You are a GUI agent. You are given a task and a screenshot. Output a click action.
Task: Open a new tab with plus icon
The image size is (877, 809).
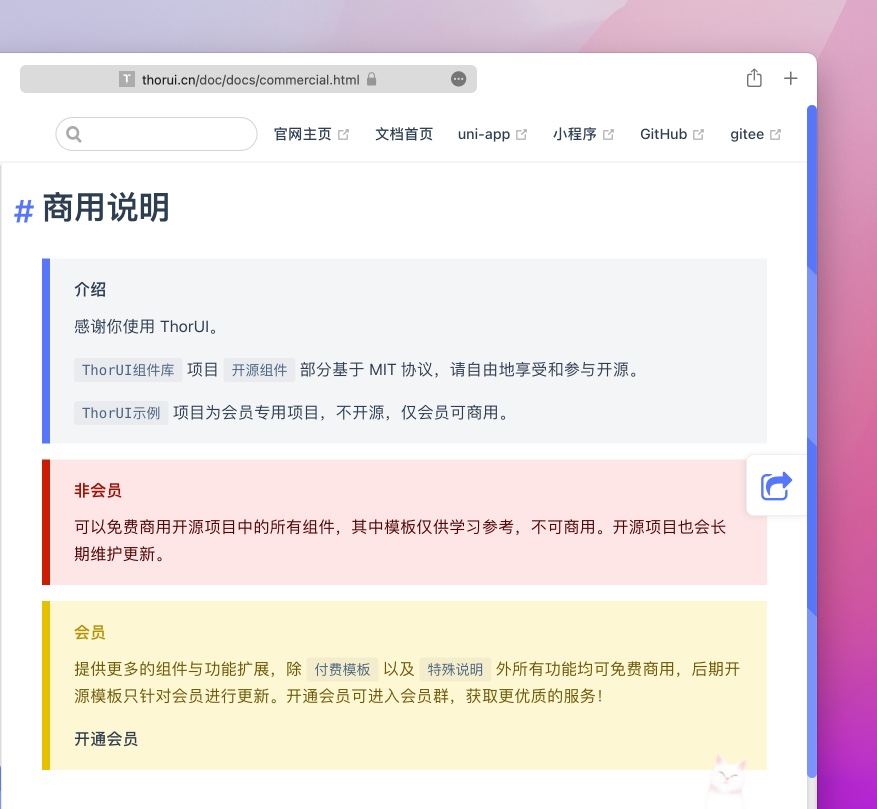tap(790, 78)
